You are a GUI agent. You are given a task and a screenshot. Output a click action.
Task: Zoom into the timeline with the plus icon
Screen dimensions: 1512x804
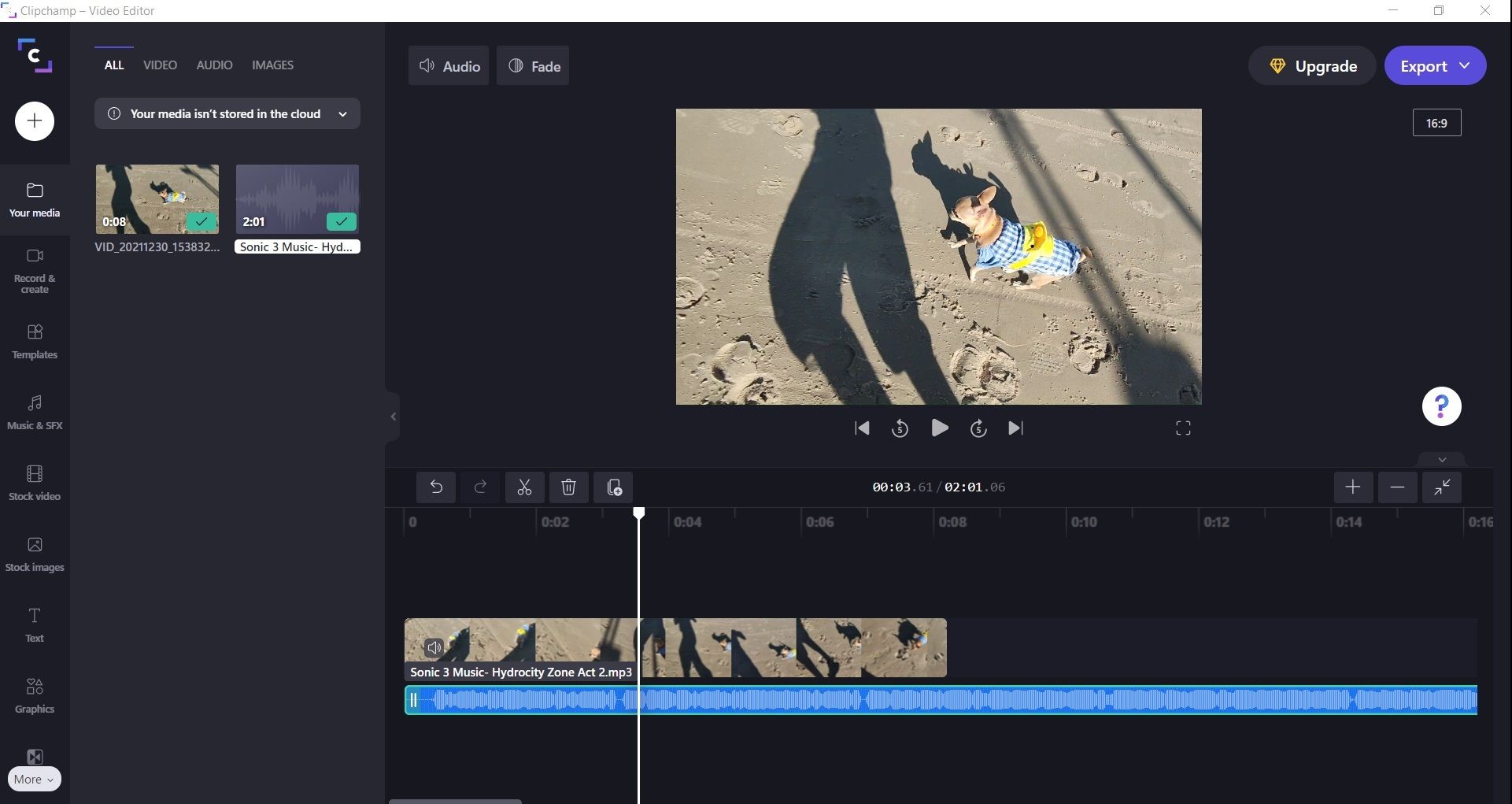1353,487
